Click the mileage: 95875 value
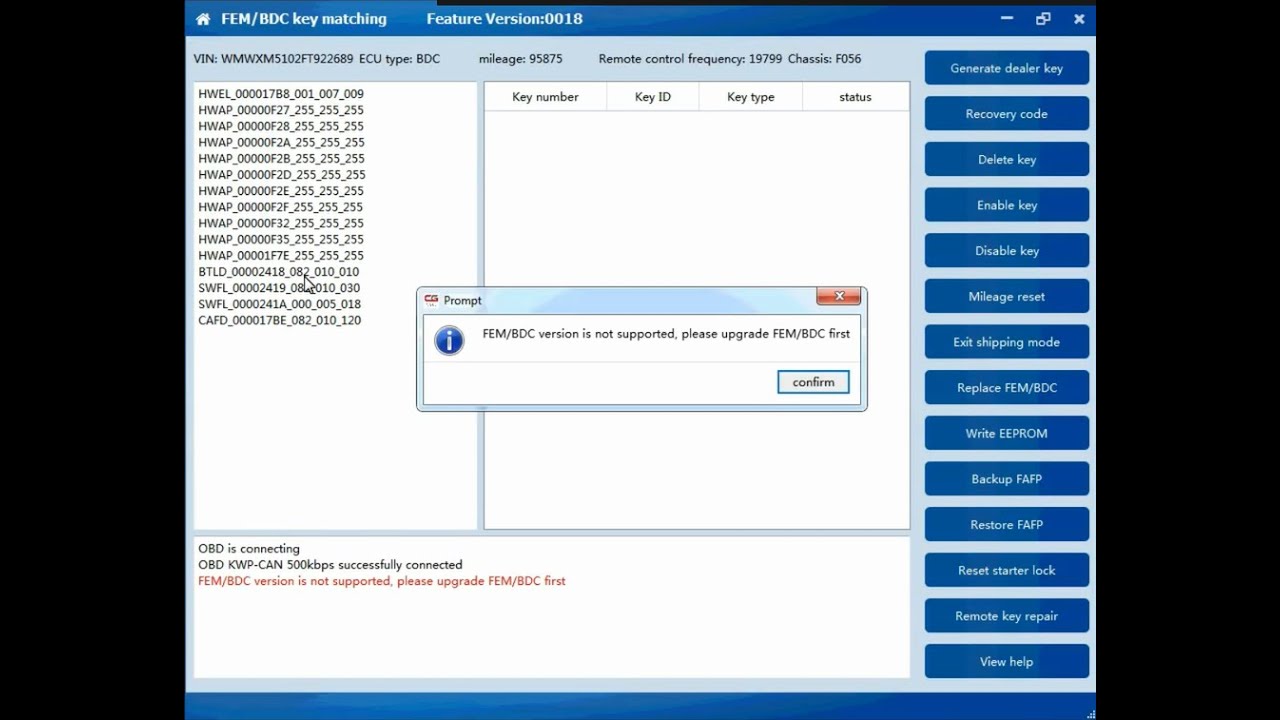 520,59
